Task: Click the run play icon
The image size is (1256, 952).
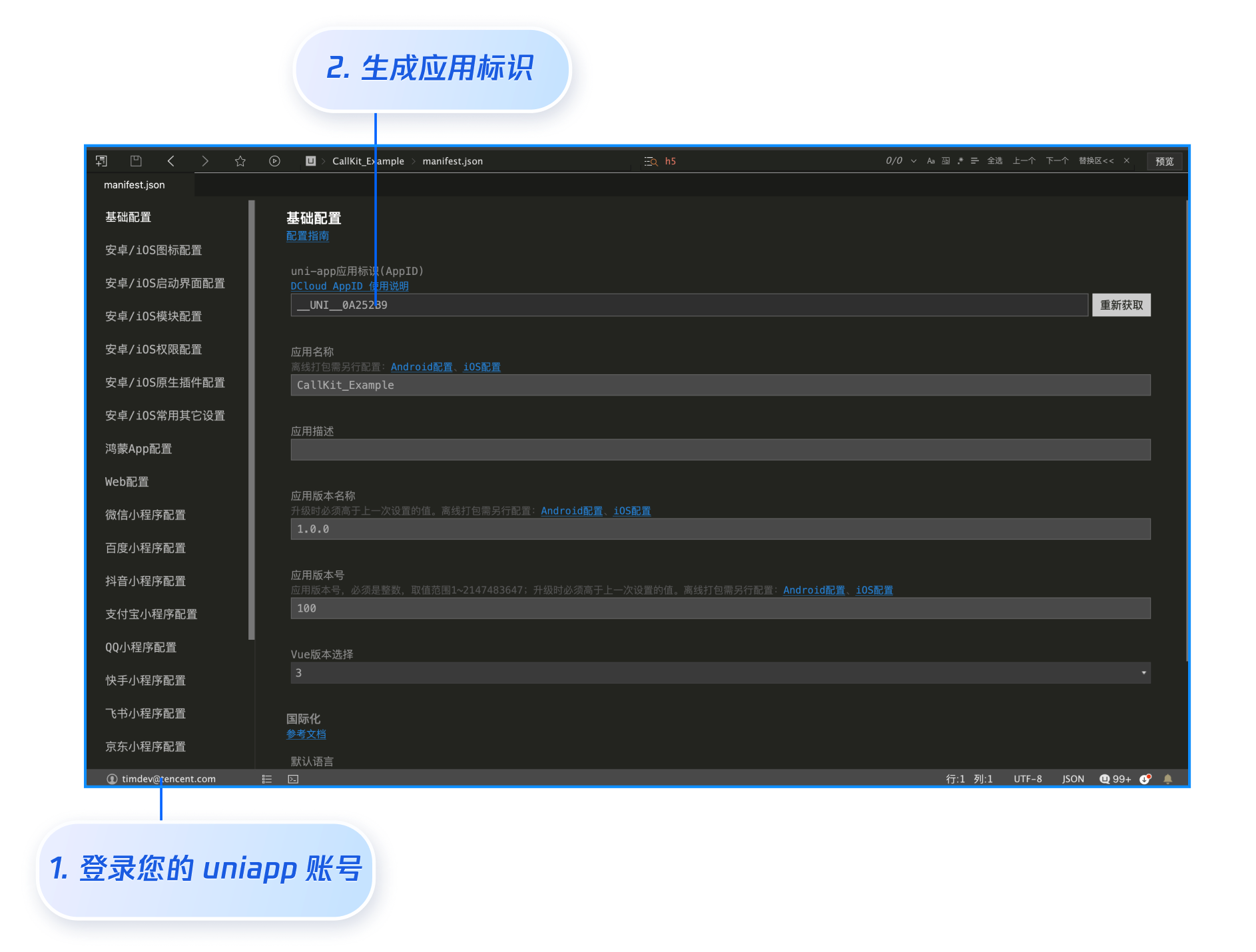Action: coord(274,161)
